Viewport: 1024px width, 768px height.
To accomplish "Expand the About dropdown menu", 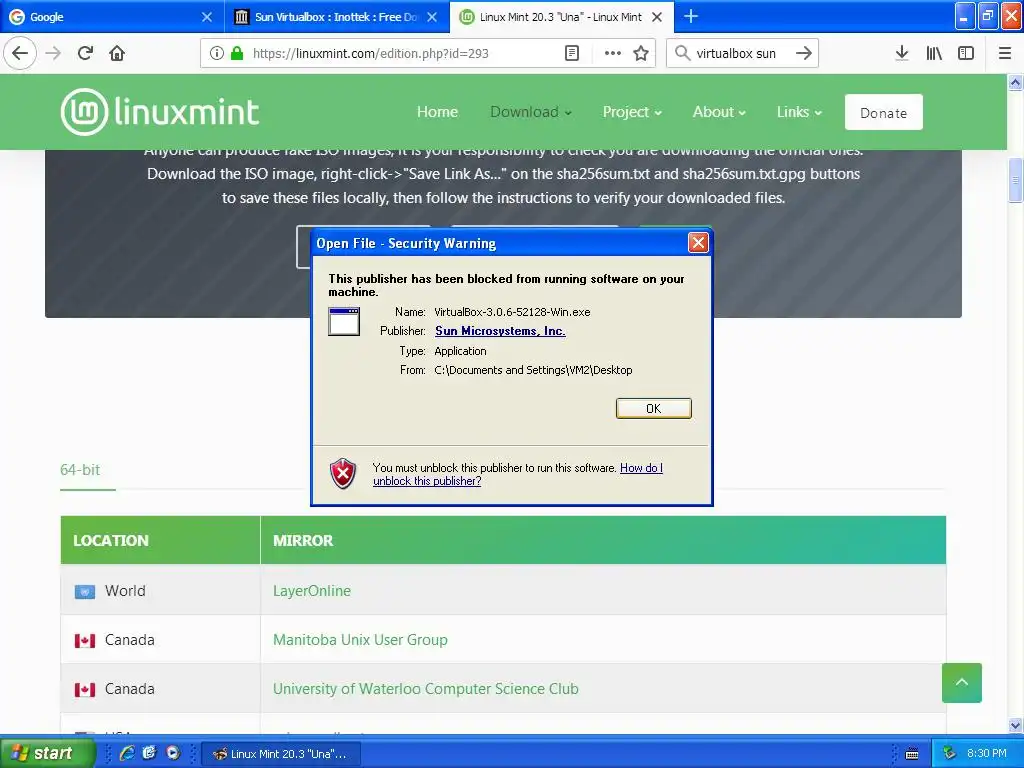I will 719,112.
